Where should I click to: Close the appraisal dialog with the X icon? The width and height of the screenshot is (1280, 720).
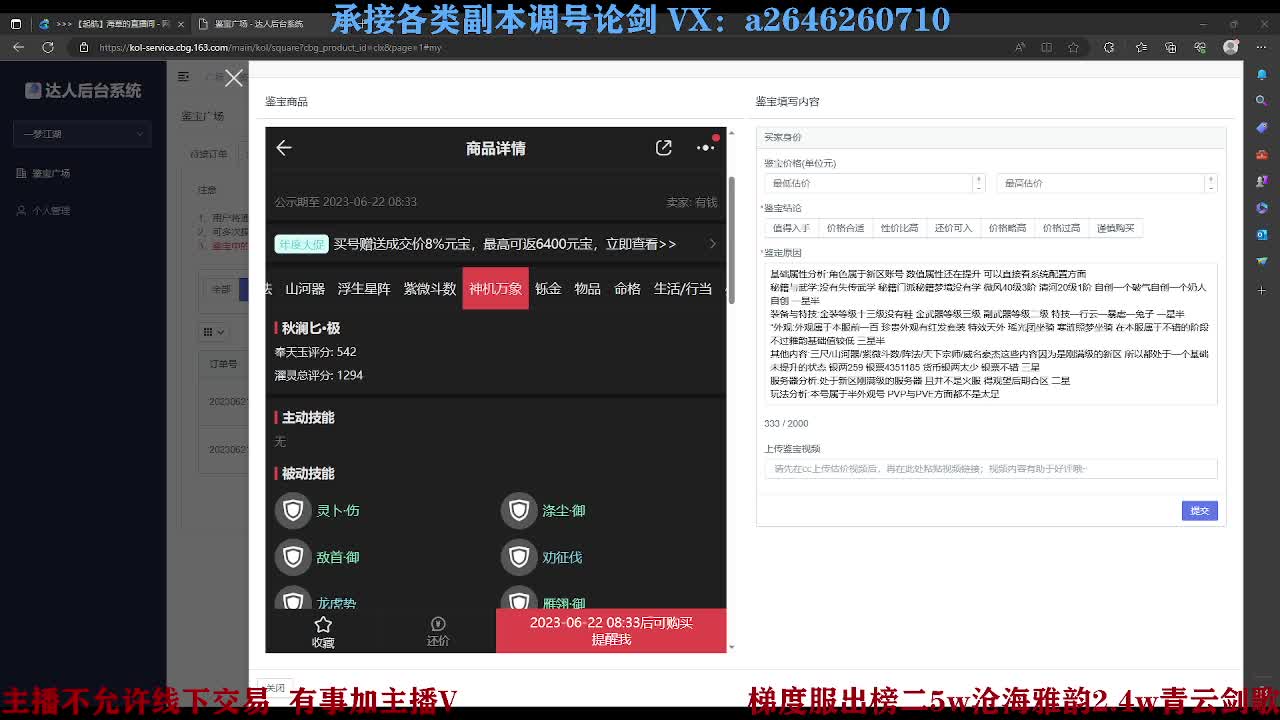click(x=234, y=78)
